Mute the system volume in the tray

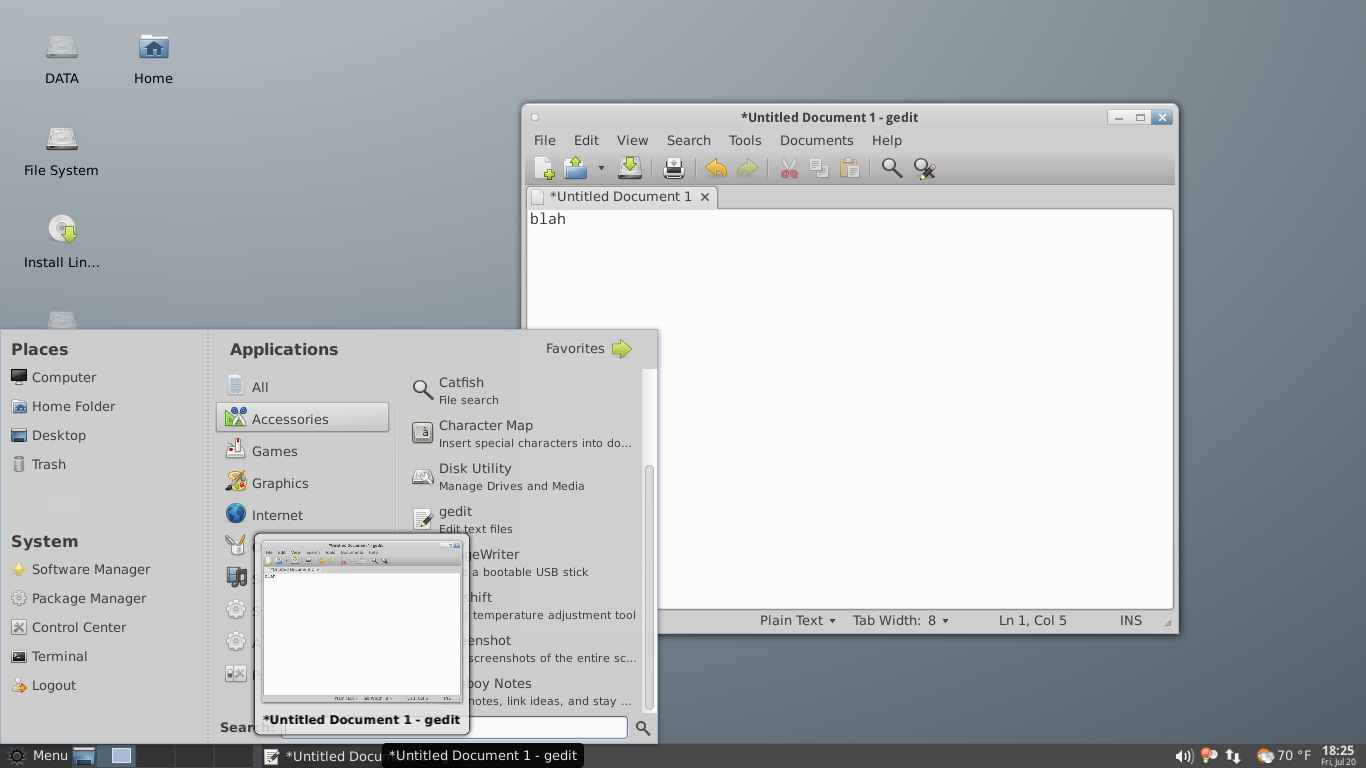1184,755
